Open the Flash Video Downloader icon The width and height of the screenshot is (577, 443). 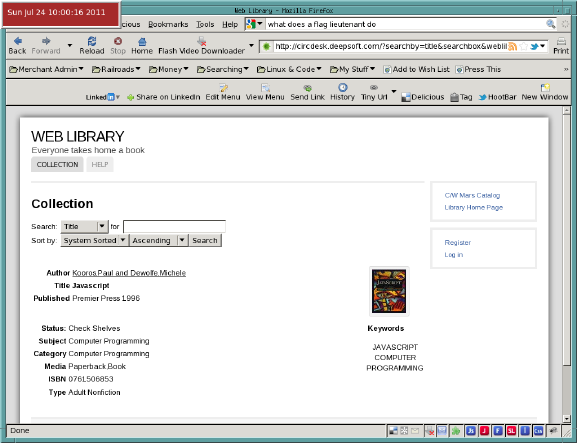point(201,41)
